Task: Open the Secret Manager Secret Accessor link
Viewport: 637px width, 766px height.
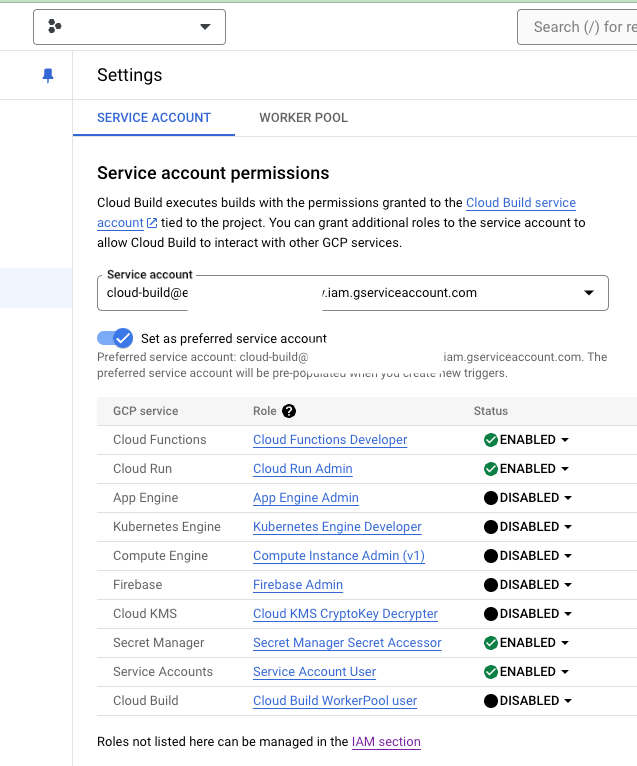Action: [x=347, y=643]
